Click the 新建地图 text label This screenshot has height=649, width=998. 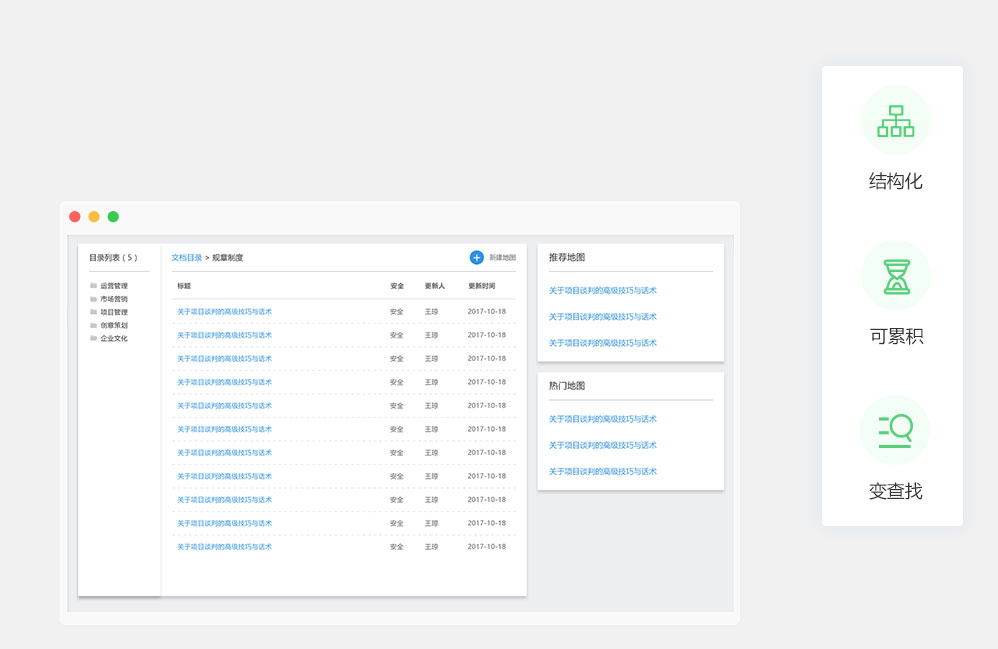tap(502, 258)
